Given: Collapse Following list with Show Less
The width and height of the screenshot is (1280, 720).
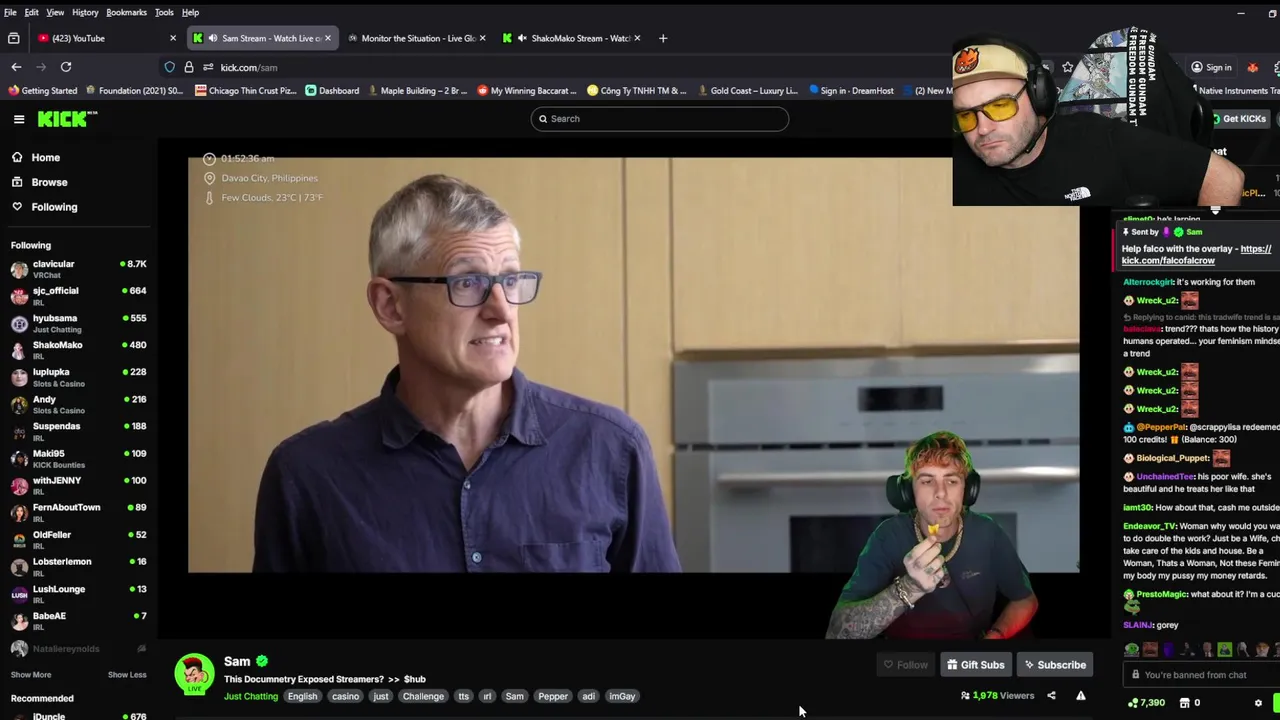Looking at the screenshot, I should 127,675.
